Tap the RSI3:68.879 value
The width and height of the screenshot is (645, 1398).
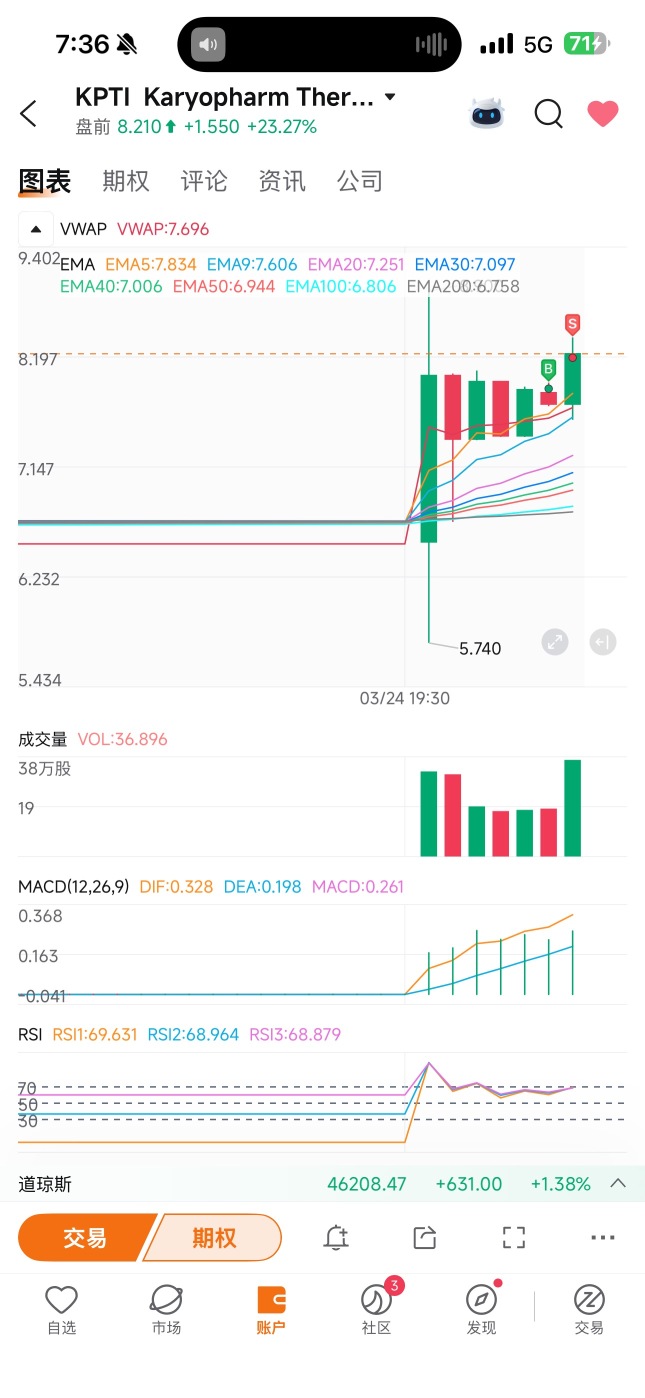click(295, 1035)
